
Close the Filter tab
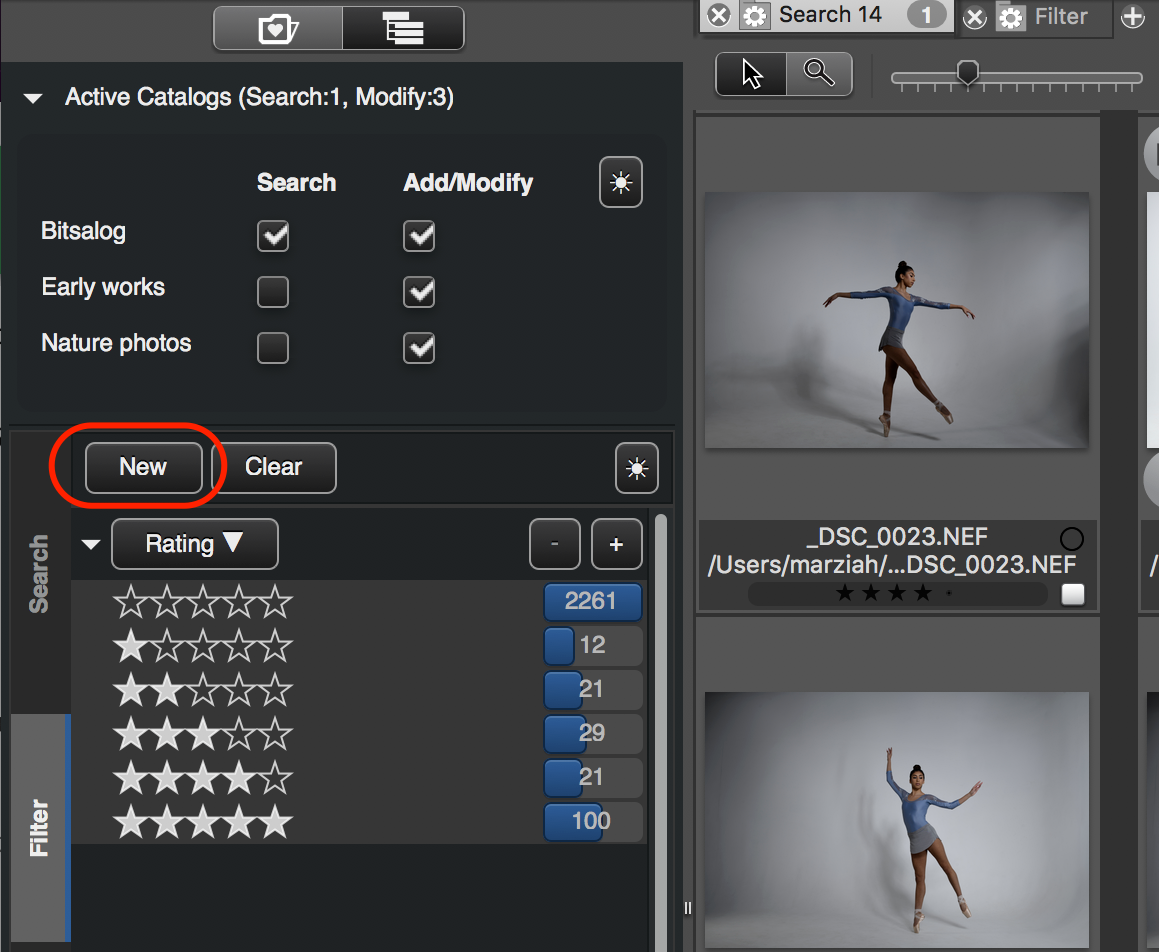[x=975, y=17]
